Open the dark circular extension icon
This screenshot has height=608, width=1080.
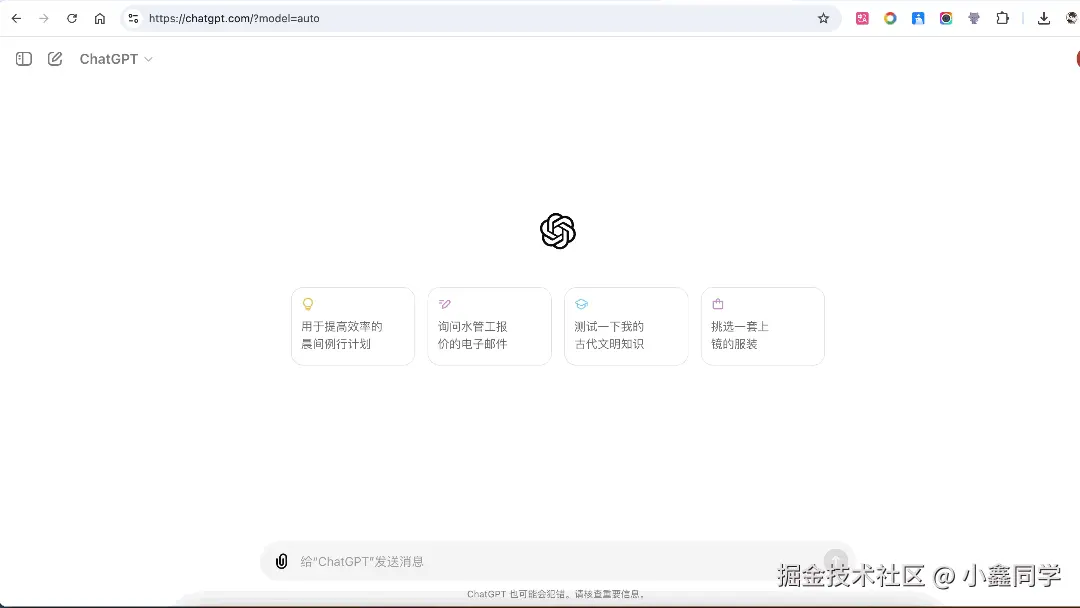coord(946,19)
